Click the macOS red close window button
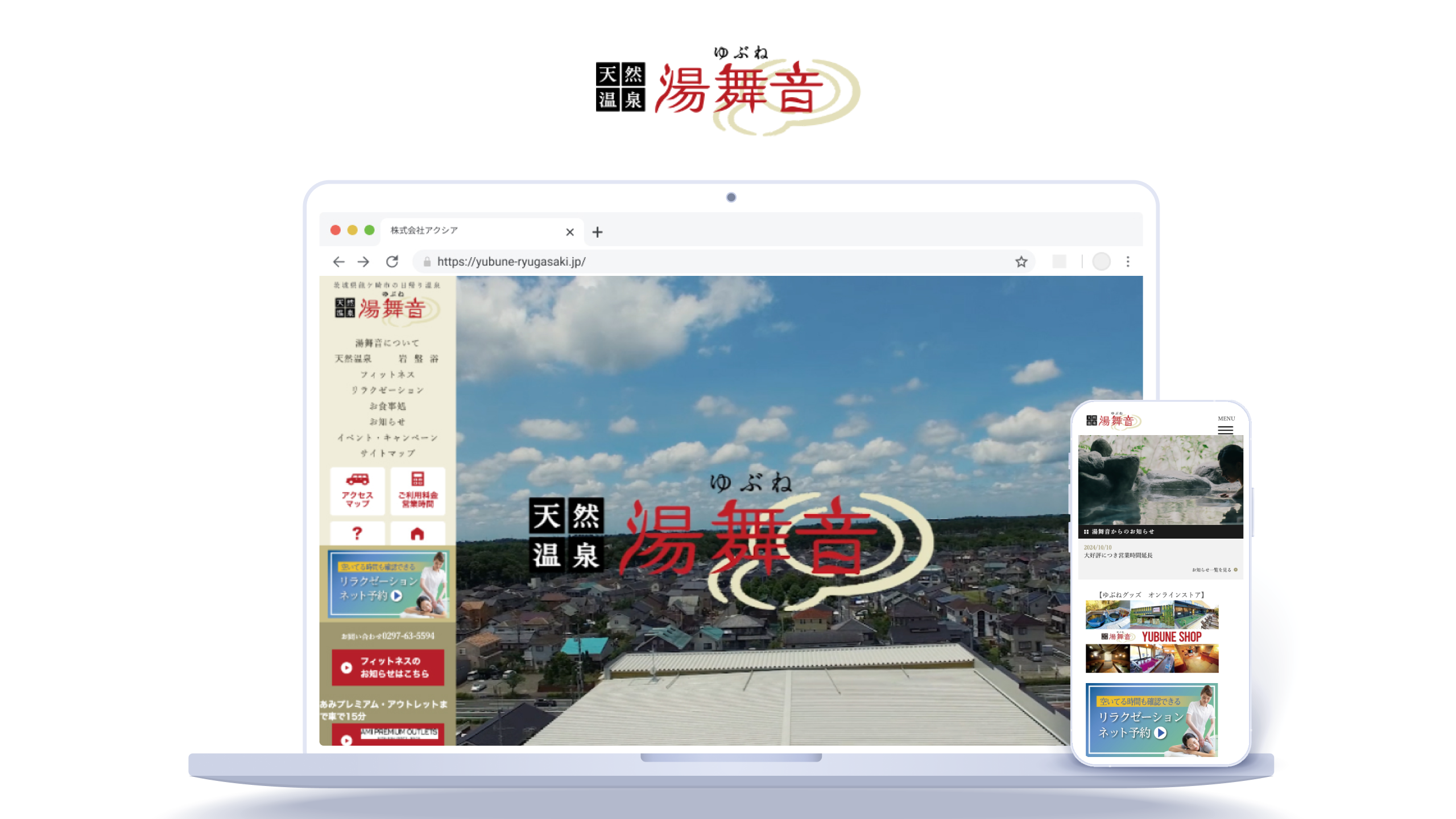 tap(336, 230)
